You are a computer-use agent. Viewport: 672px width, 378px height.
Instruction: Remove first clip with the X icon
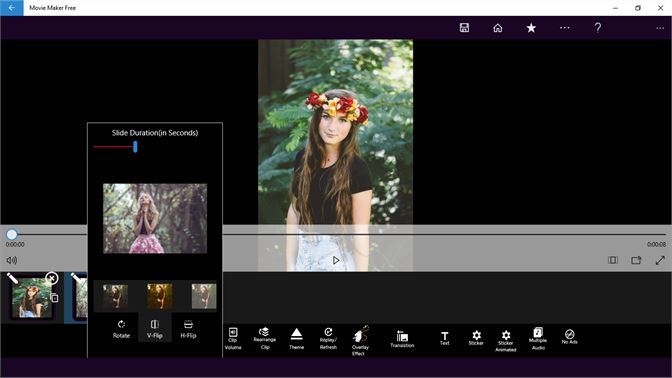(x=52, y=279)
